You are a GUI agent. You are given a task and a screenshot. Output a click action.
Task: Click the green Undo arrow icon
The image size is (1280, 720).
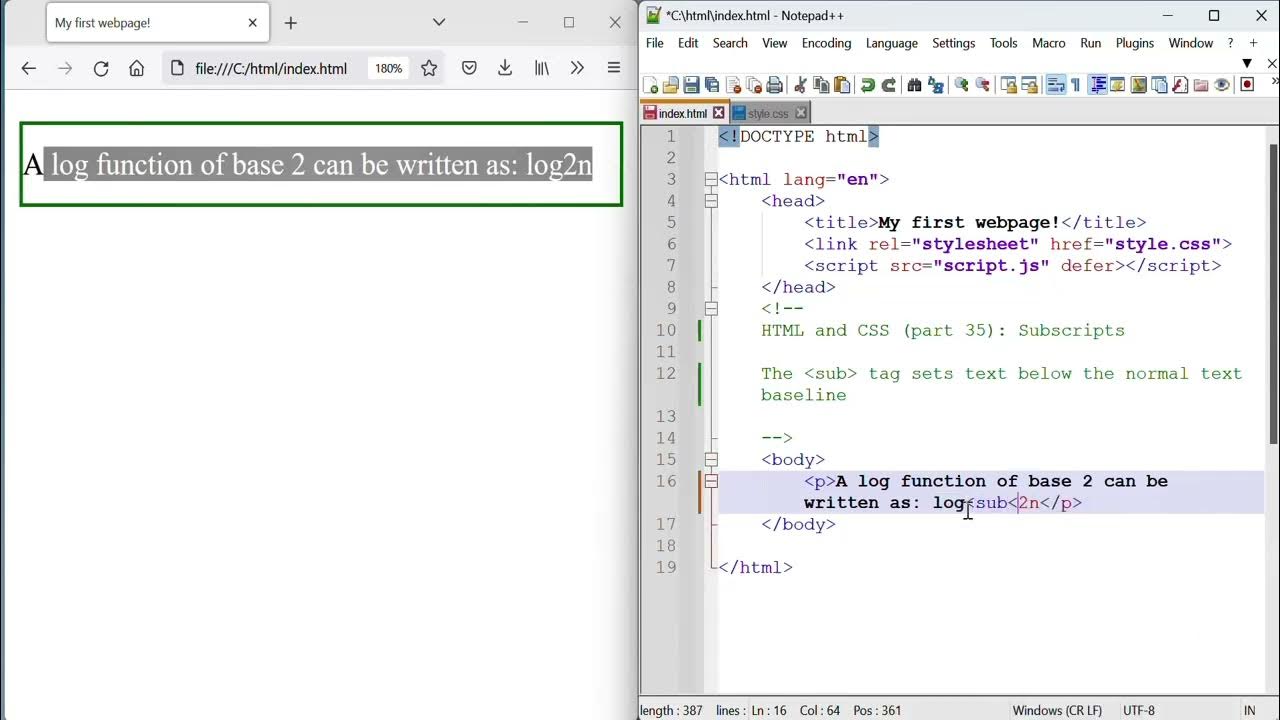click(x=867, y=85)
